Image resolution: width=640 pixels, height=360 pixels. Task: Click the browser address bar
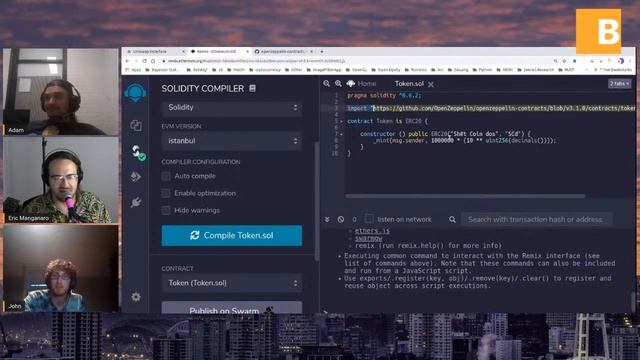[355, 61]
